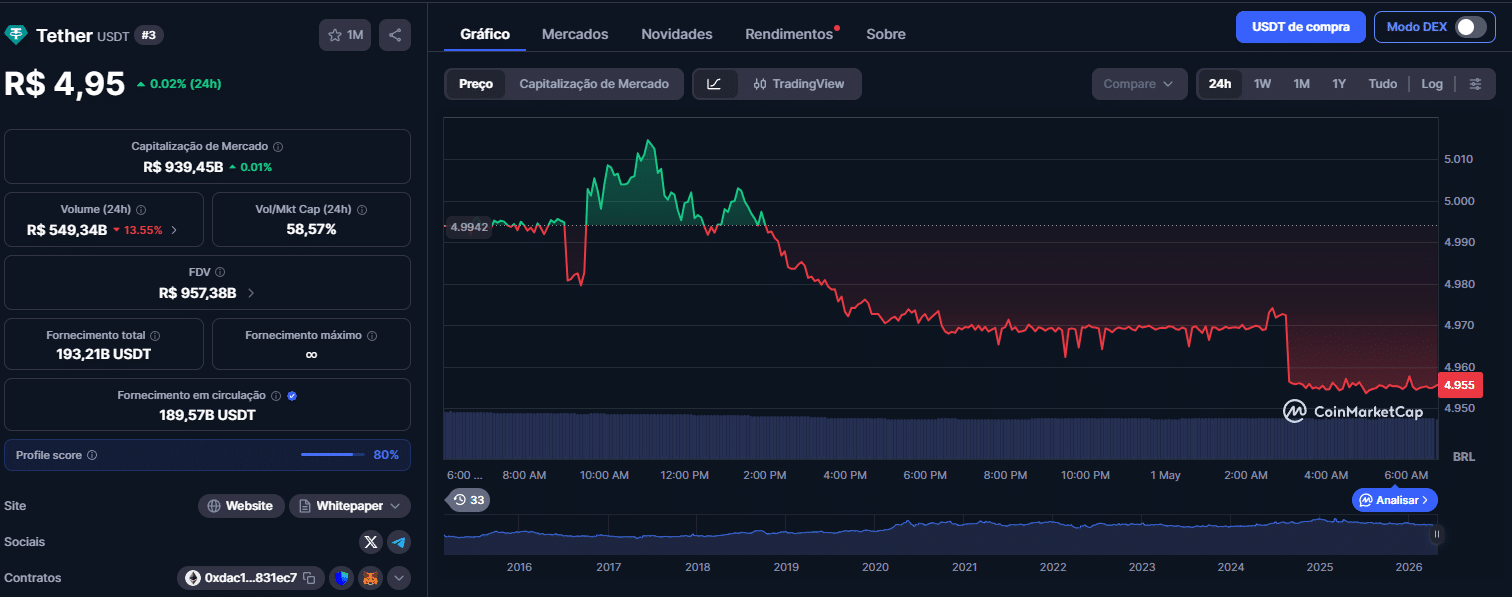Open the Gráfico tab
Viewport: 1512px width, 597px height.
click(x=485, y=34)
